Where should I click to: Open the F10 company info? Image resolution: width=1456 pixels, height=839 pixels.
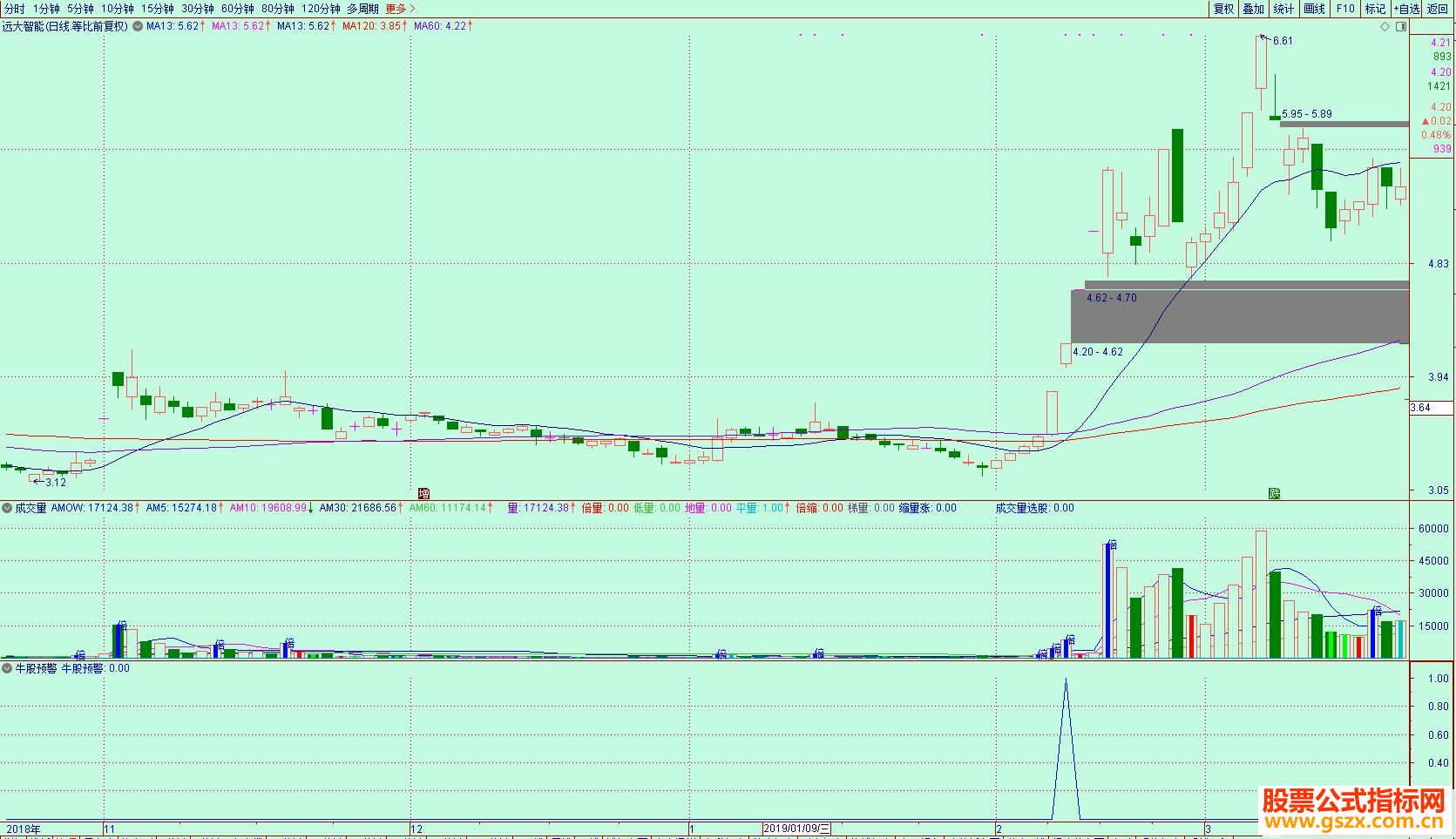(1345, 9)
